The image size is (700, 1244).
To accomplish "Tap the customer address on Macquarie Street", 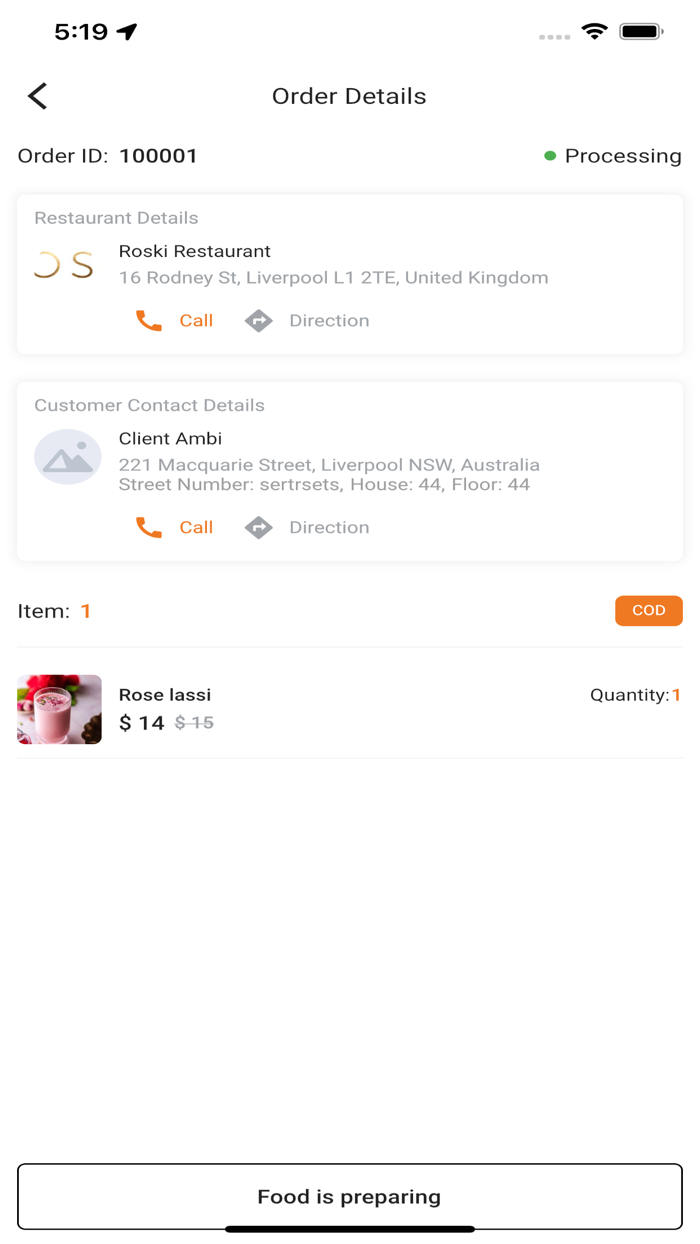I will [x=329, y=465].
